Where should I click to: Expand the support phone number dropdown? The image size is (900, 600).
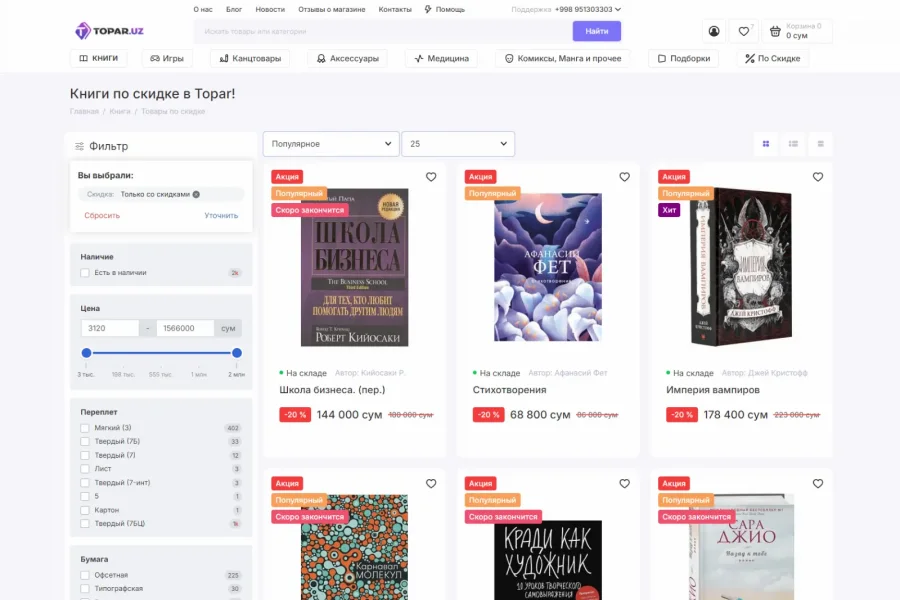coord(618,9)
